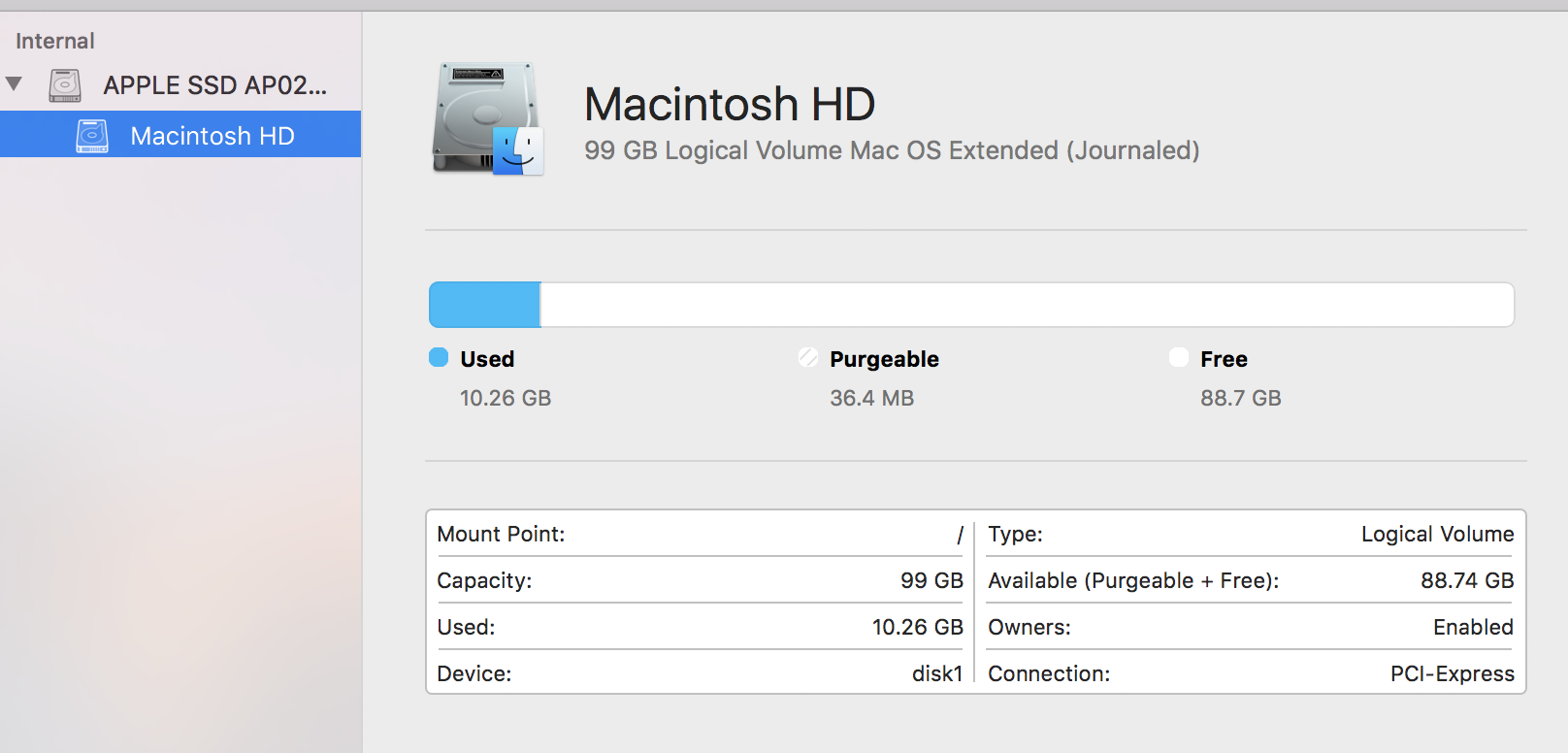Click the Mount Point: label
This screenshot has width=1568, height=753.
(501, 534)
